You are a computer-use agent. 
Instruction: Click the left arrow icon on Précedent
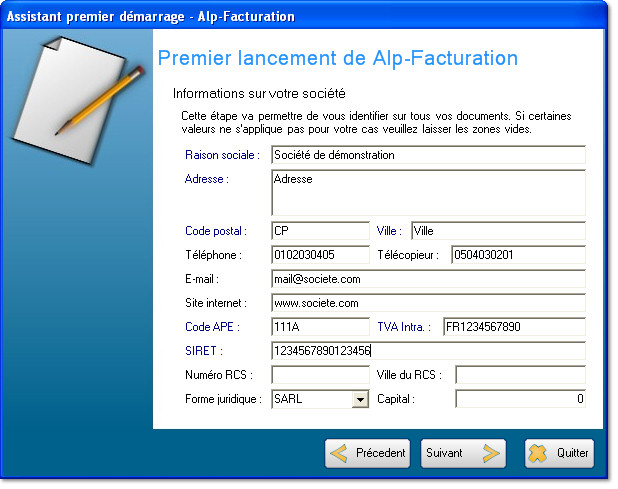[341, 453]
